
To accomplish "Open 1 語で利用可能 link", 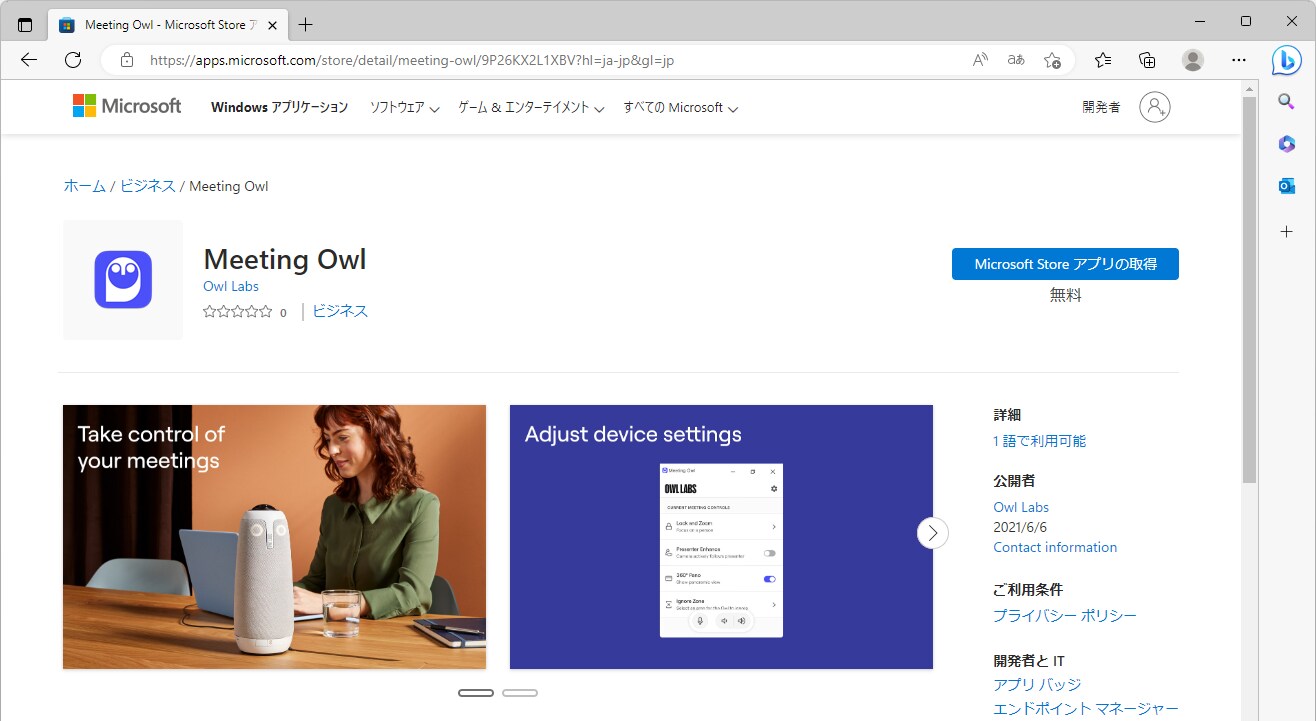I will (x=1039, y=441).
